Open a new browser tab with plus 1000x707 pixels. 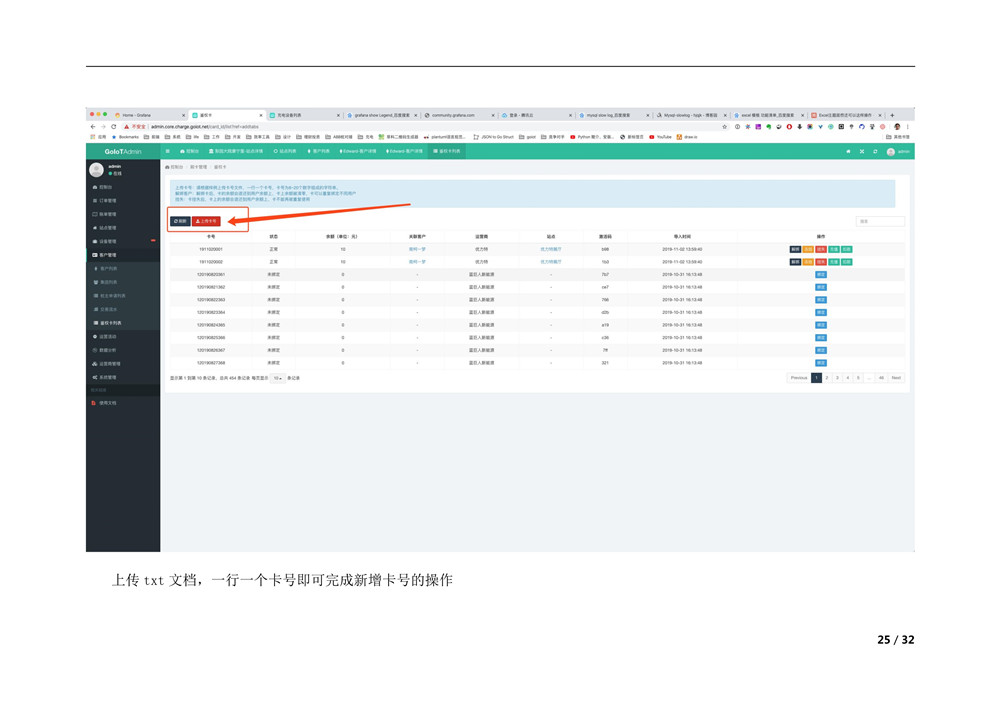click(892, 115)
